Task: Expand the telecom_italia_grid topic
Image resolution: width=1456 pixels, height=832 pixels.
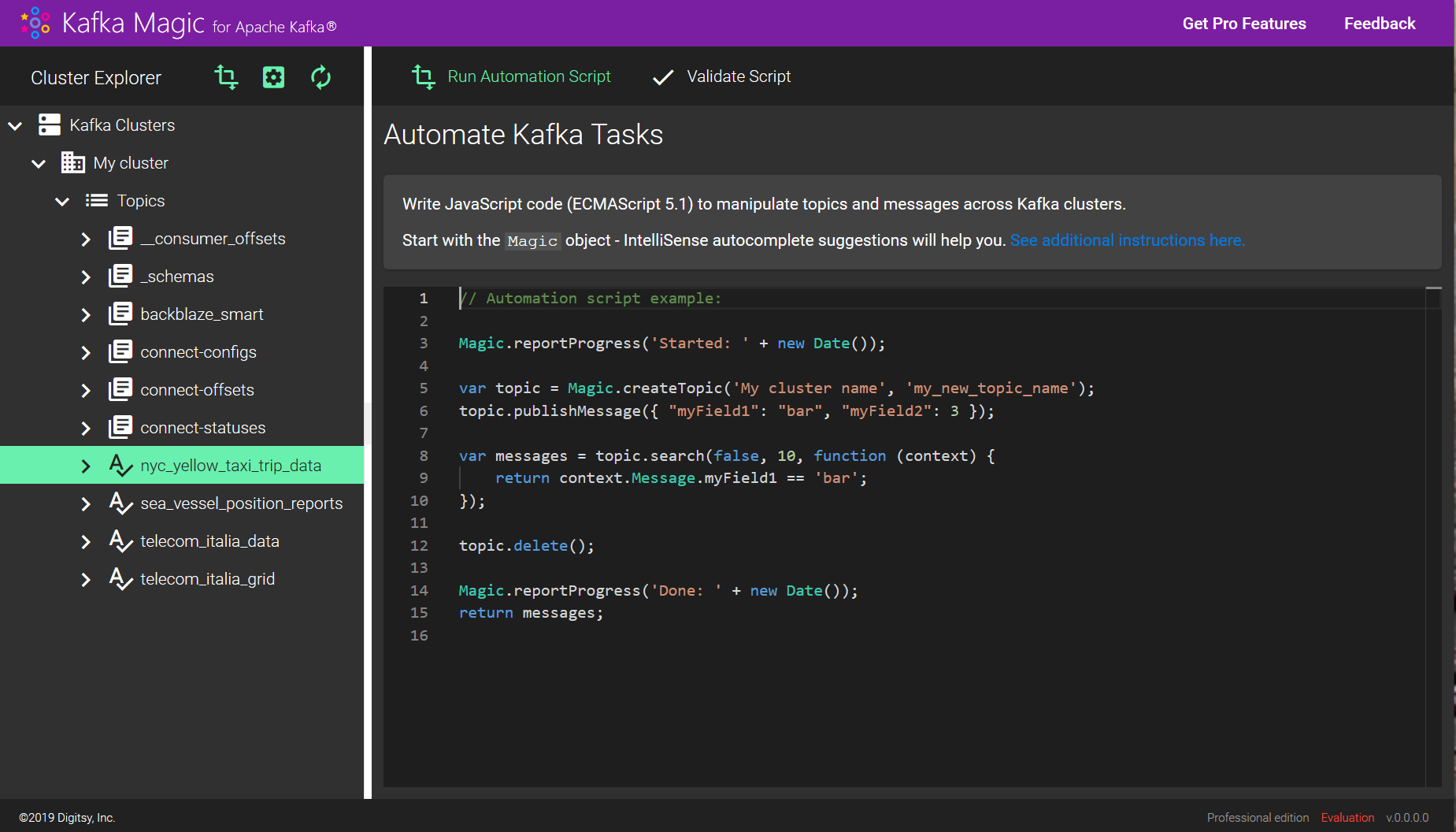Action: 86,579
